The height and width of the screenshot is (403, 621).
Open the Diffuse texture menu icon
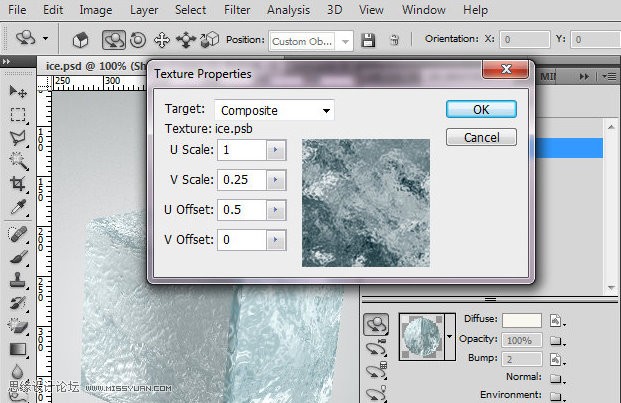tap(557, 320)
